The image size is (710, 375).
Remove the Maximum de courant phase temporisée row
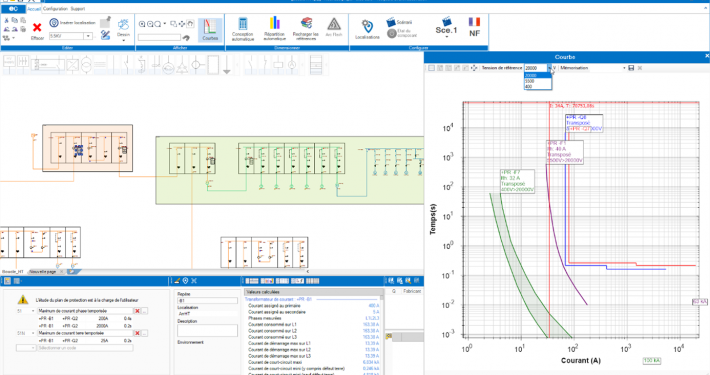pos(137,311)
